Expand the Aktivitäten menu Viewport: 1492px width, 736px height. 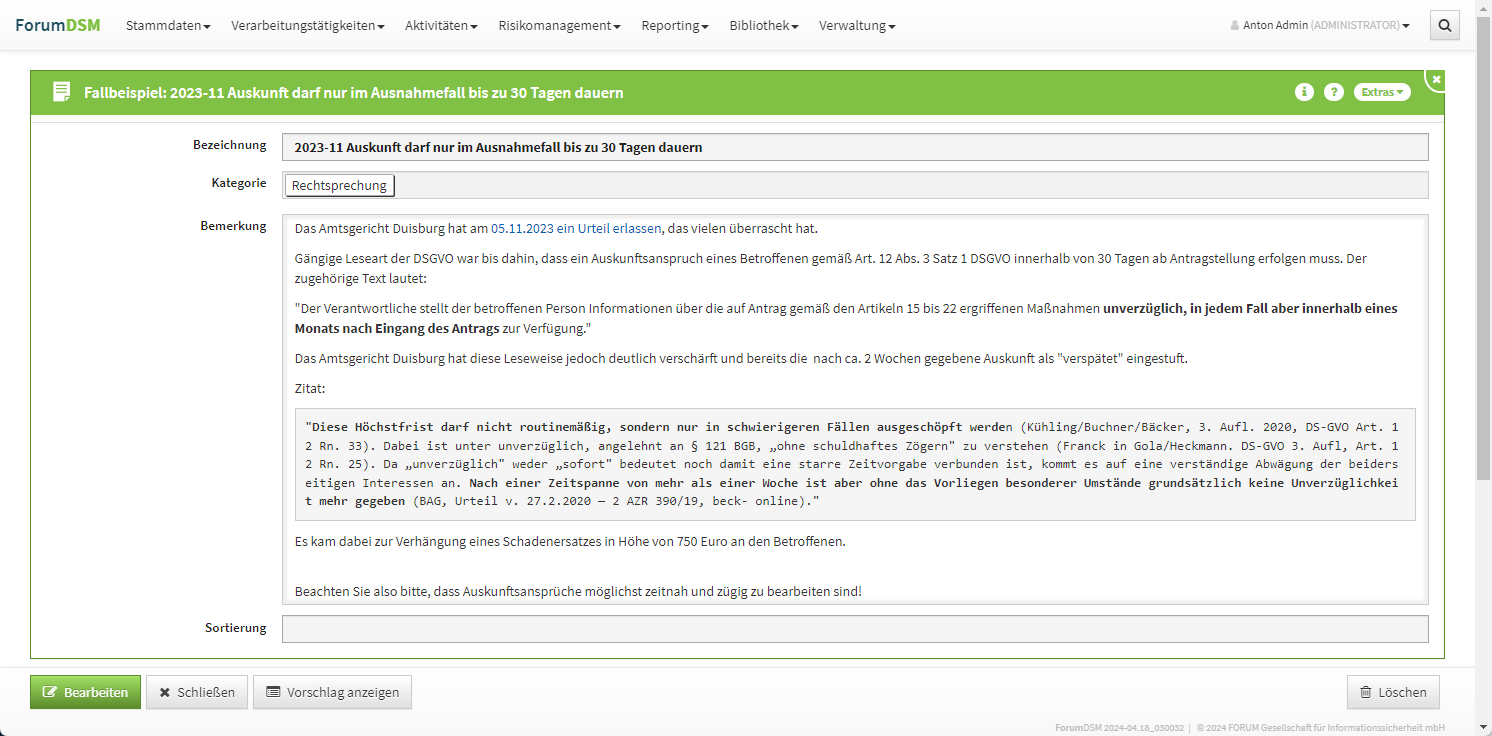tap(441, 26)
